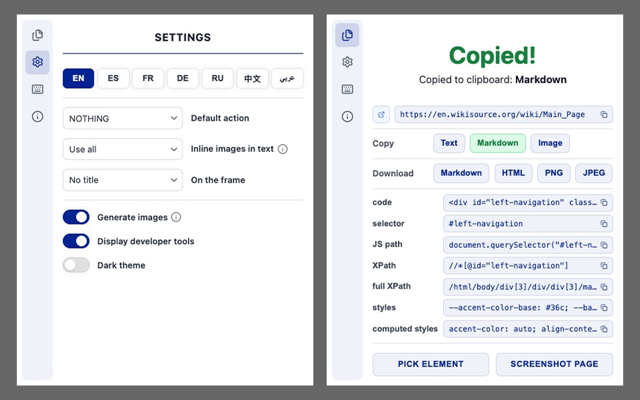Toggle Display developer tools switch

pyautogui.click(x=76, y=241)
